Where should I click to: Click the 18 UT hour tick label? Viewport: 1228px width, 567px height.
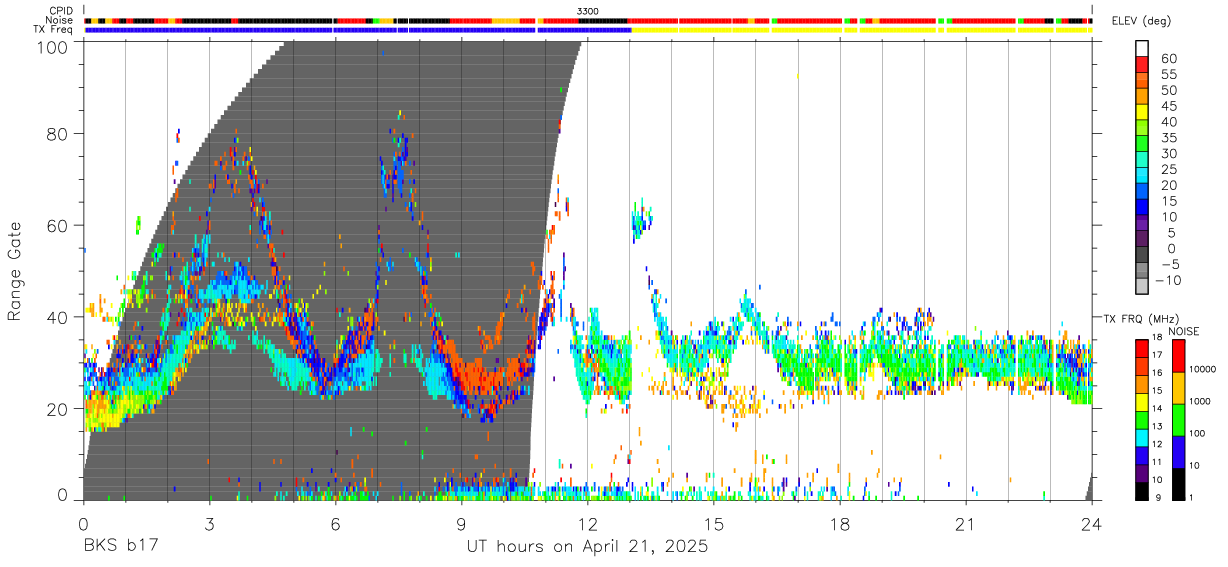coord(839,523)
